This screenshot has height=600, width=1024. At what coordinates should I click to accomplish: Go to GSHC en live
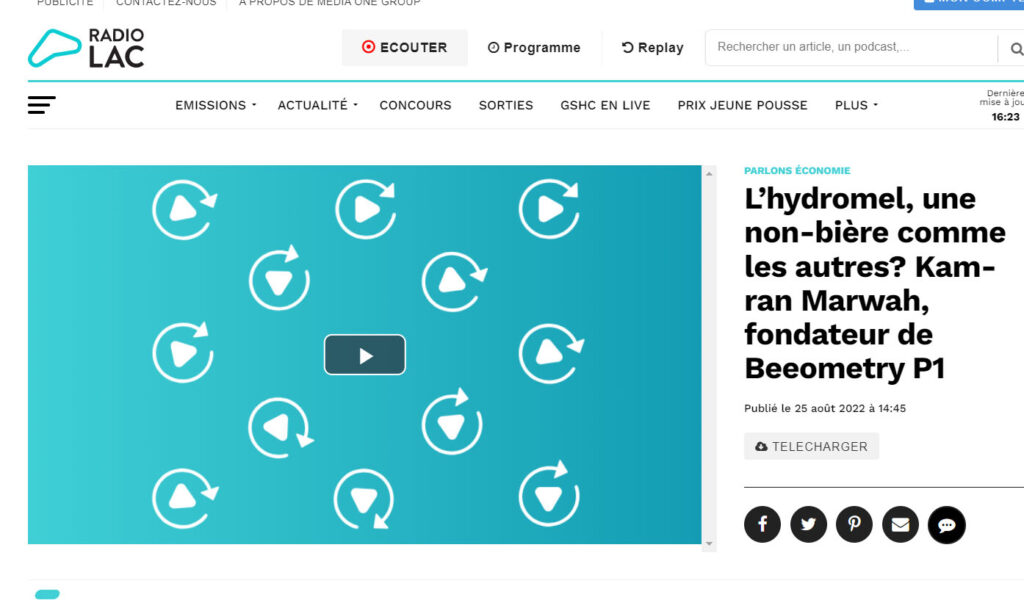[x=605, y=105]
